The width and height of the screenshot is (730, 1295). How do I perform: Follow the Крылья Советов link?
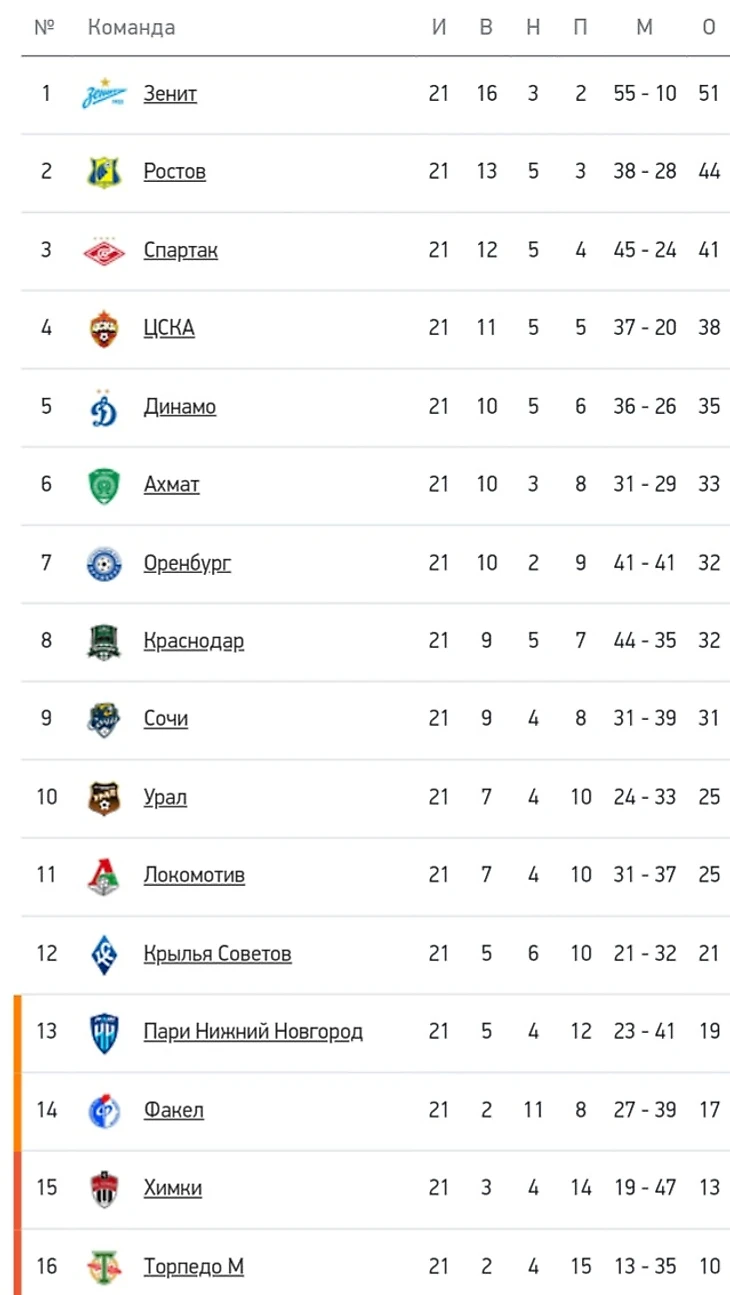click(217, 954)
